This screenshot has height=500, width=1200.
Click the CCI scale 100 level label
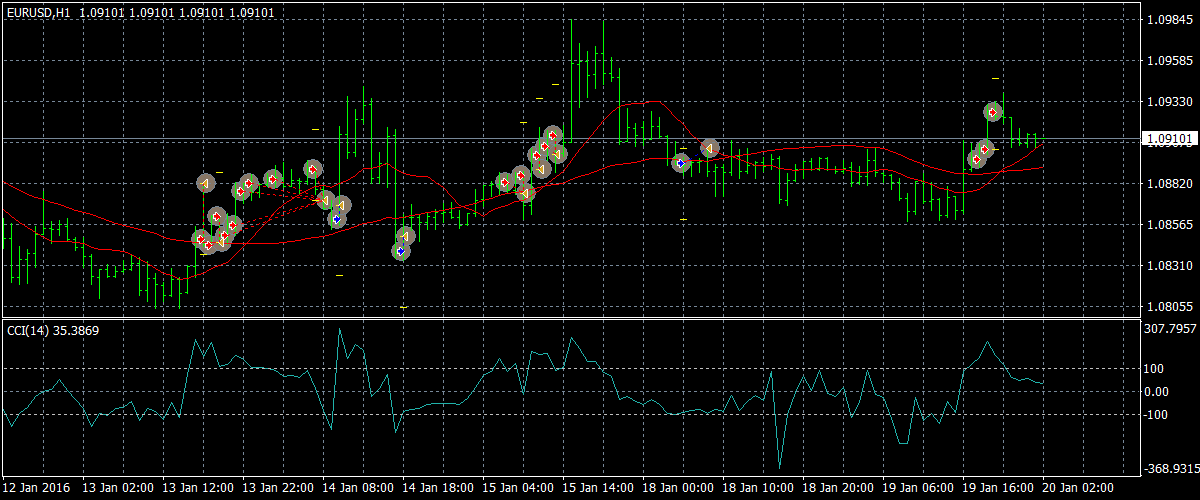[1156, 369]
